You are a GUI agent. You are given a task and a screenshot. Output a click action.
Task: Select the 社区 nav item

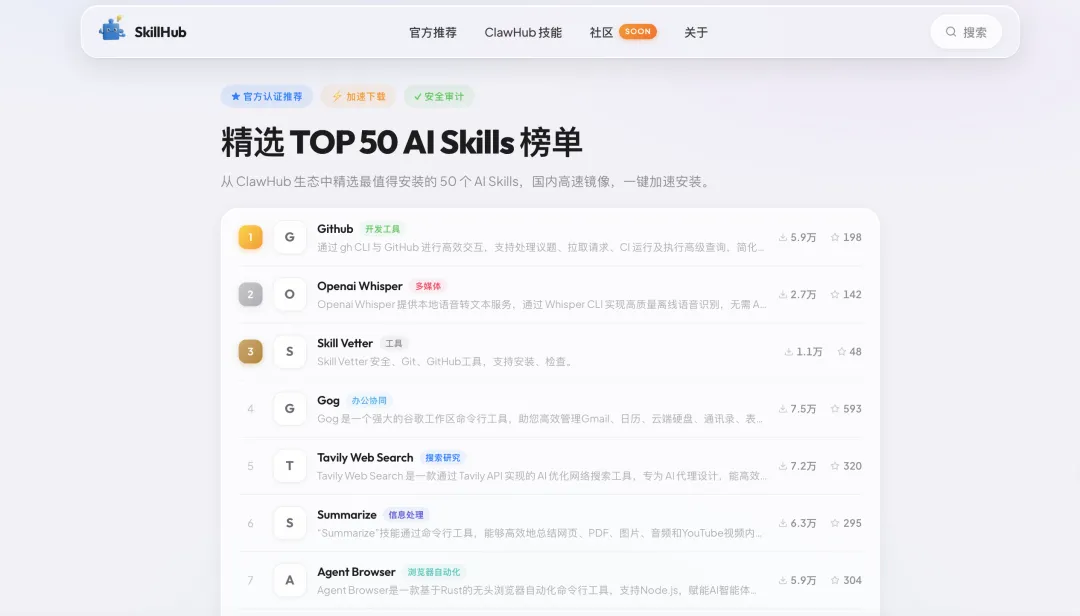pyautogui.click(x=601, y=32)
